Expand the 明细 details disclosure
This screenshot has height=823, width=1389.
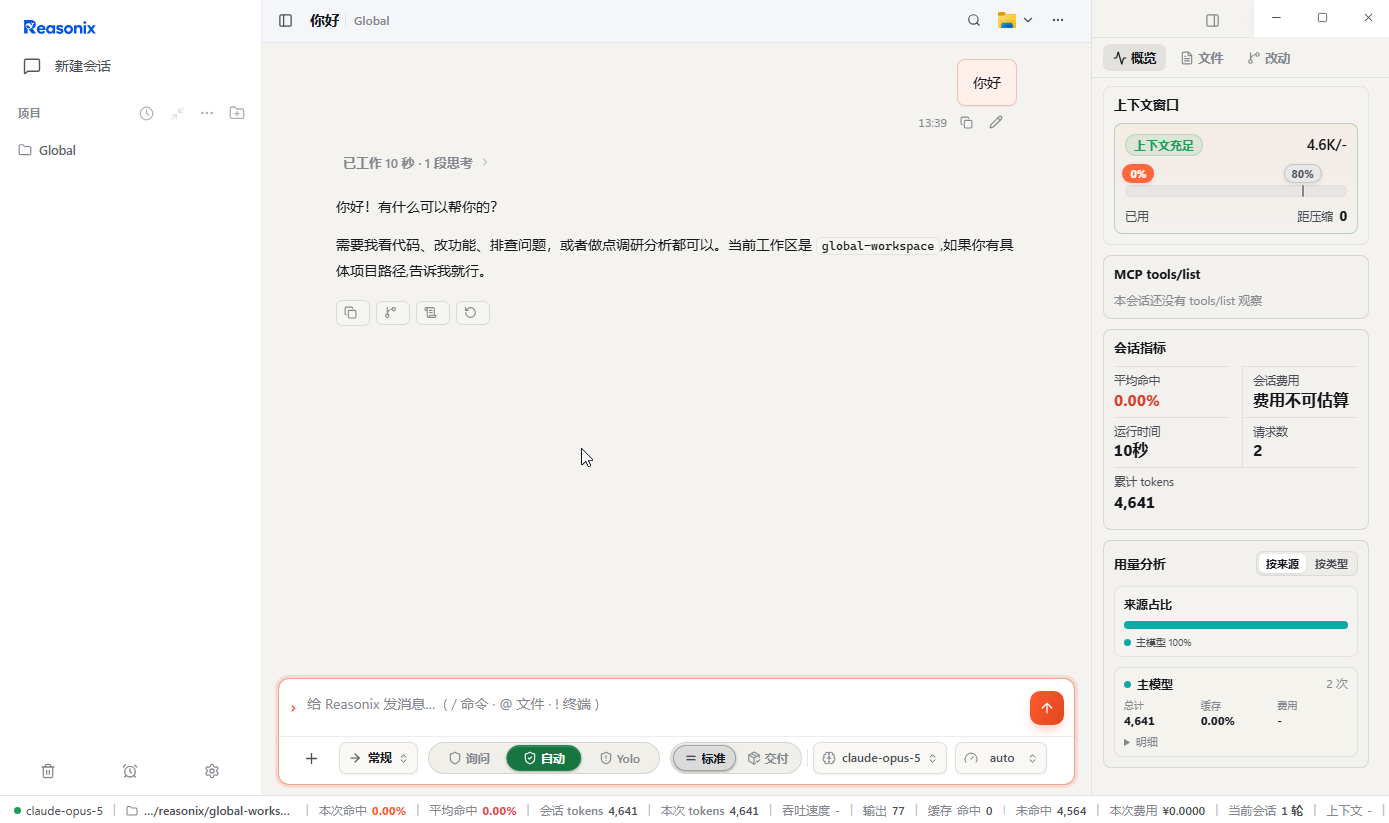[1141, 742]
